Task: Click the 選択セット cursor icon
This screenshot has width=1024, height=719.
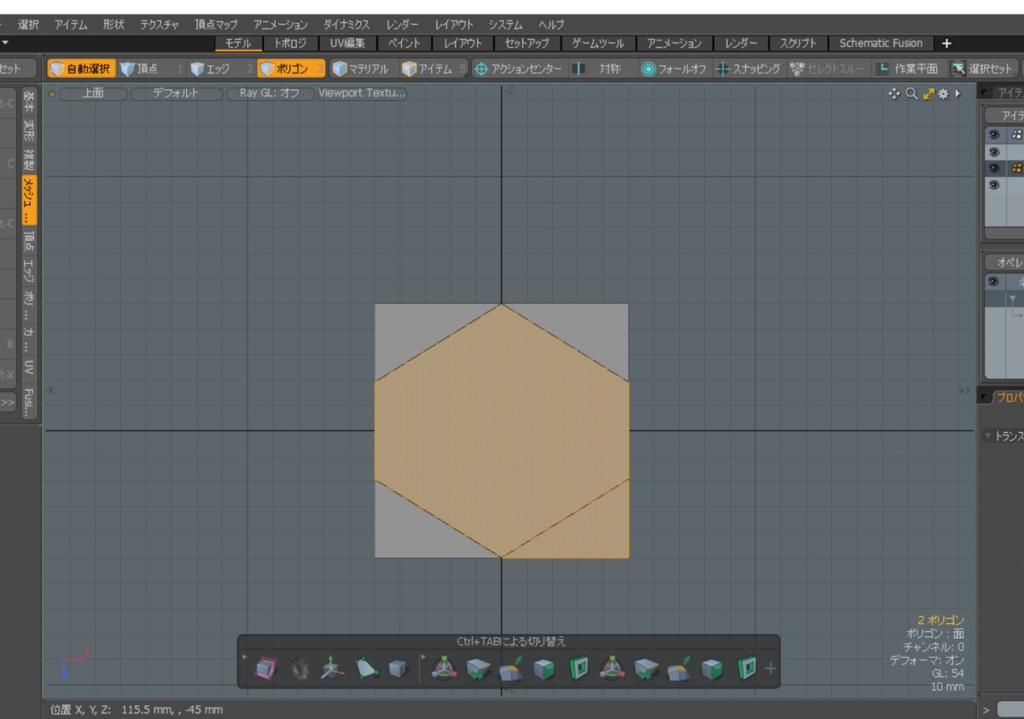Action: pos(958,69)
